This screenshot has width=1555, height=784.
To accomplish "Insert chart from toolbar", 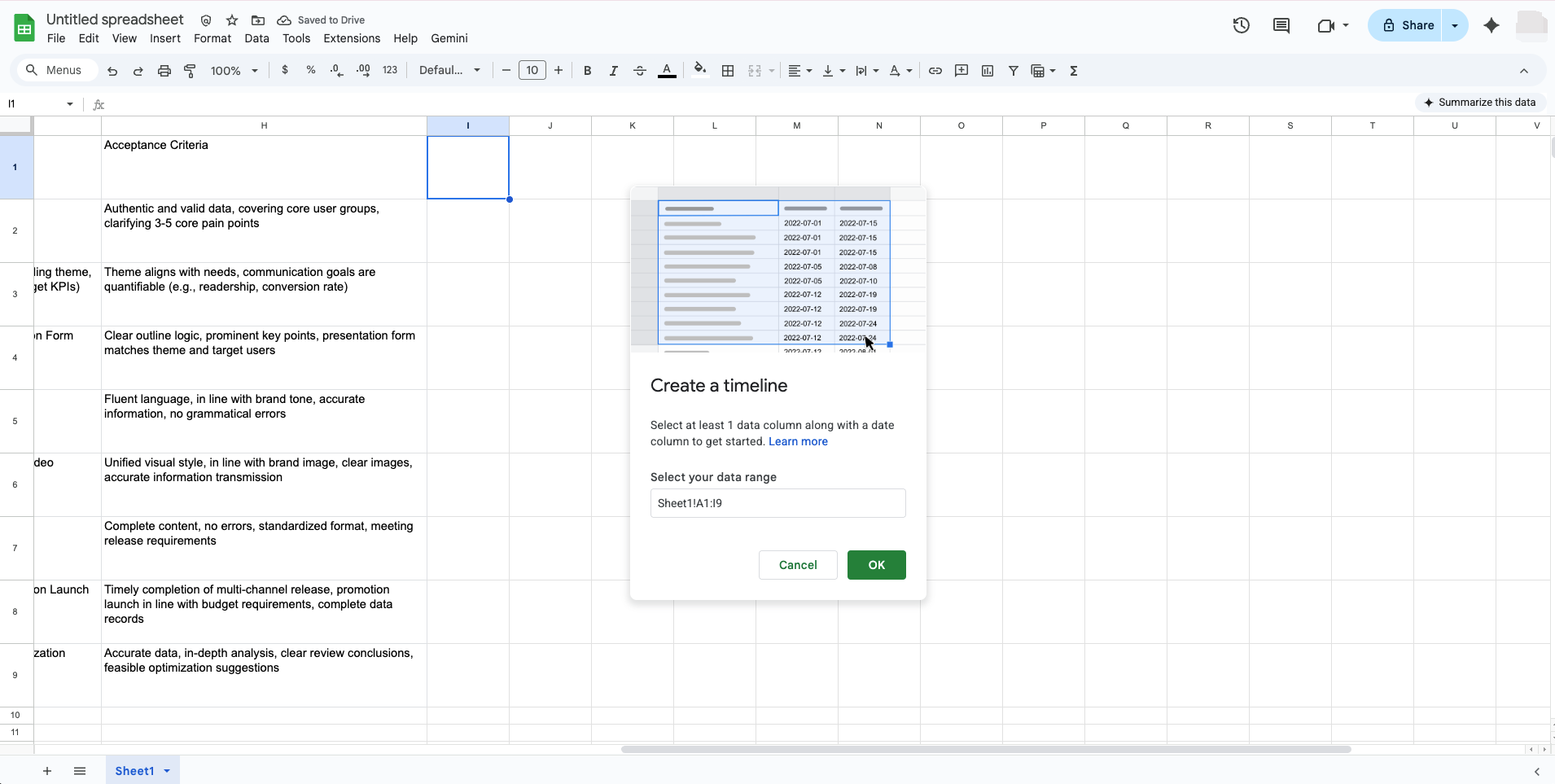I will pyautogui.click(x=988, y=71).
